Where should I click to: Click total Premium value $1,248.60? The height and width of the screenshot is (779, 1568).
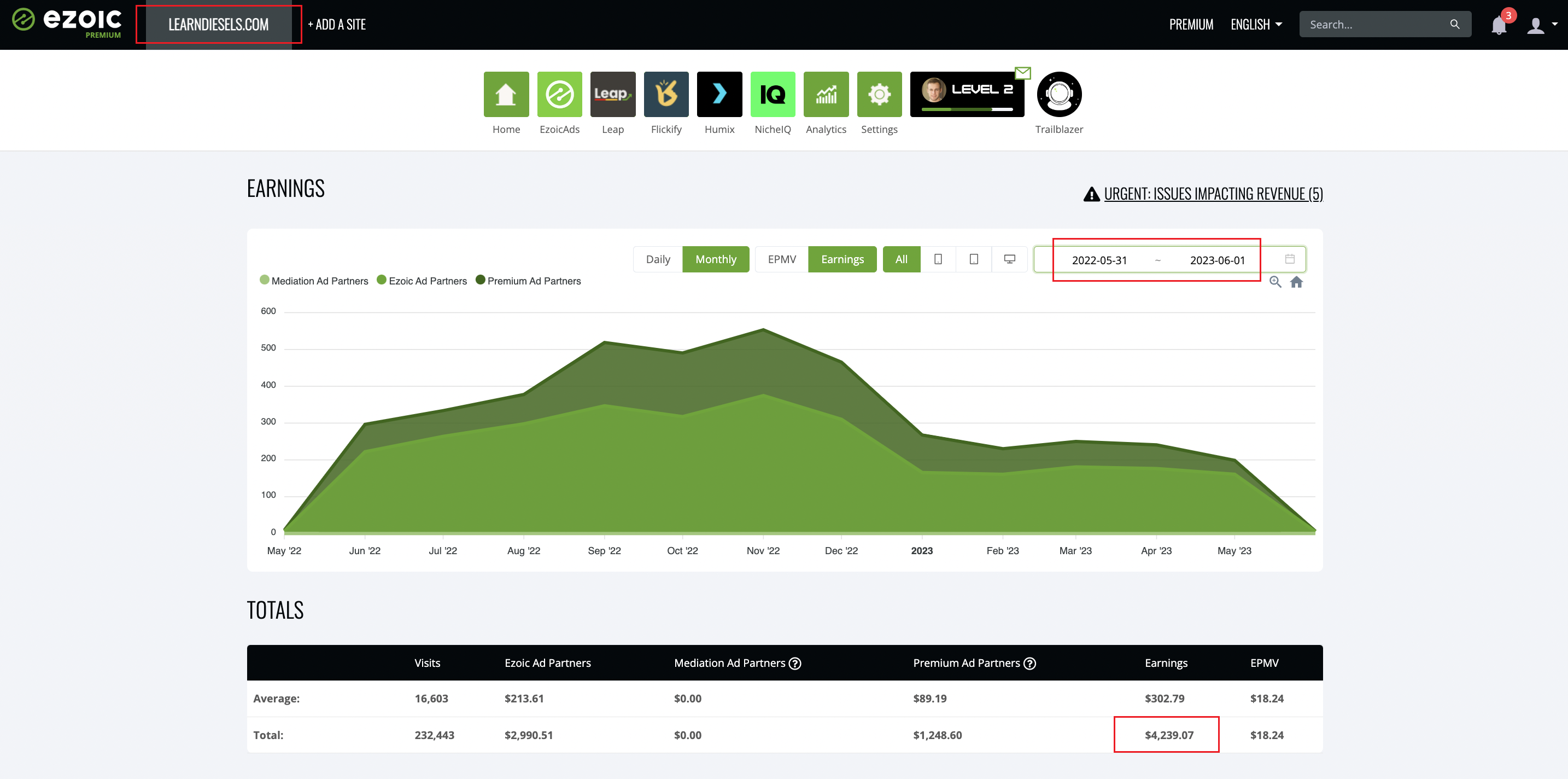click(938, 735)
